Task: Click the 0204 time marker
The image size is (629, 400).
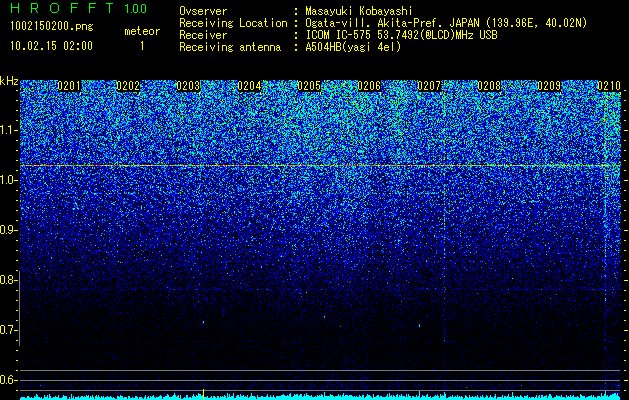Action: coord(249,86)
